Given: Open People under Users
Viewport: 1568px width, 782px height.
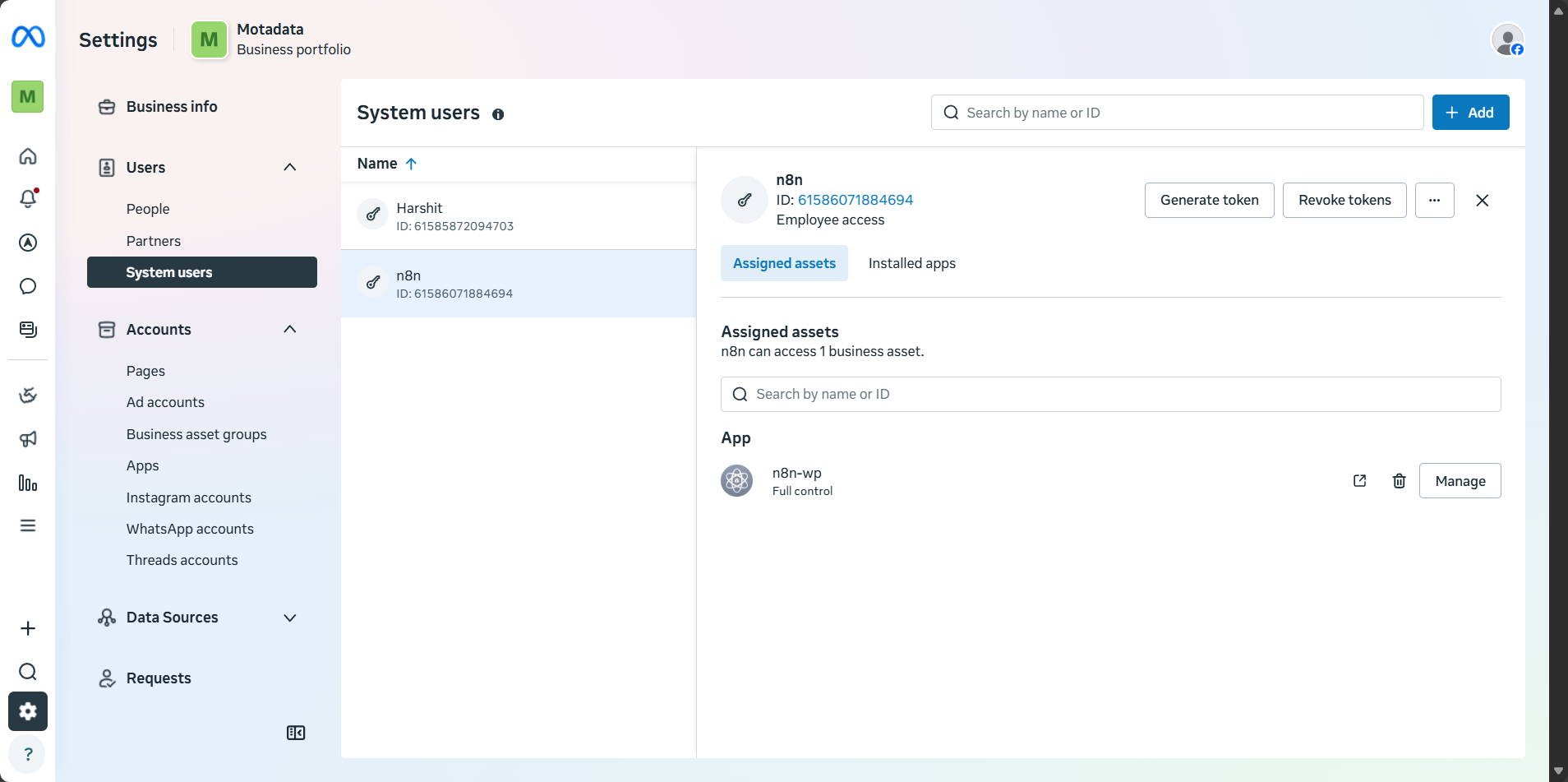Looking at the screenshot, I should (x=148, y=209).
